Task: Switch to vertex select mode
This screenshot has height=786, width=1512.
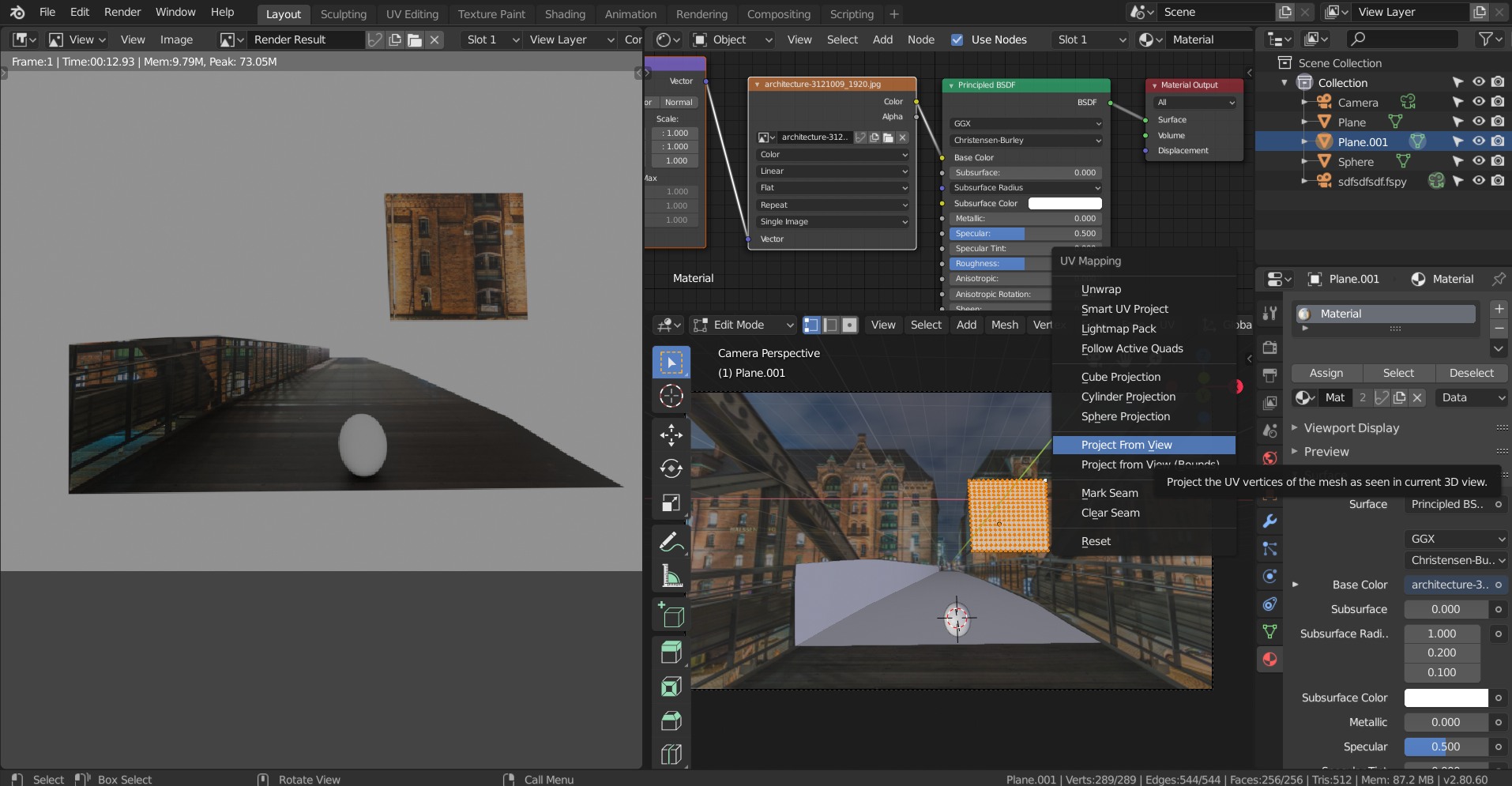Action: (x=811, y=325)
